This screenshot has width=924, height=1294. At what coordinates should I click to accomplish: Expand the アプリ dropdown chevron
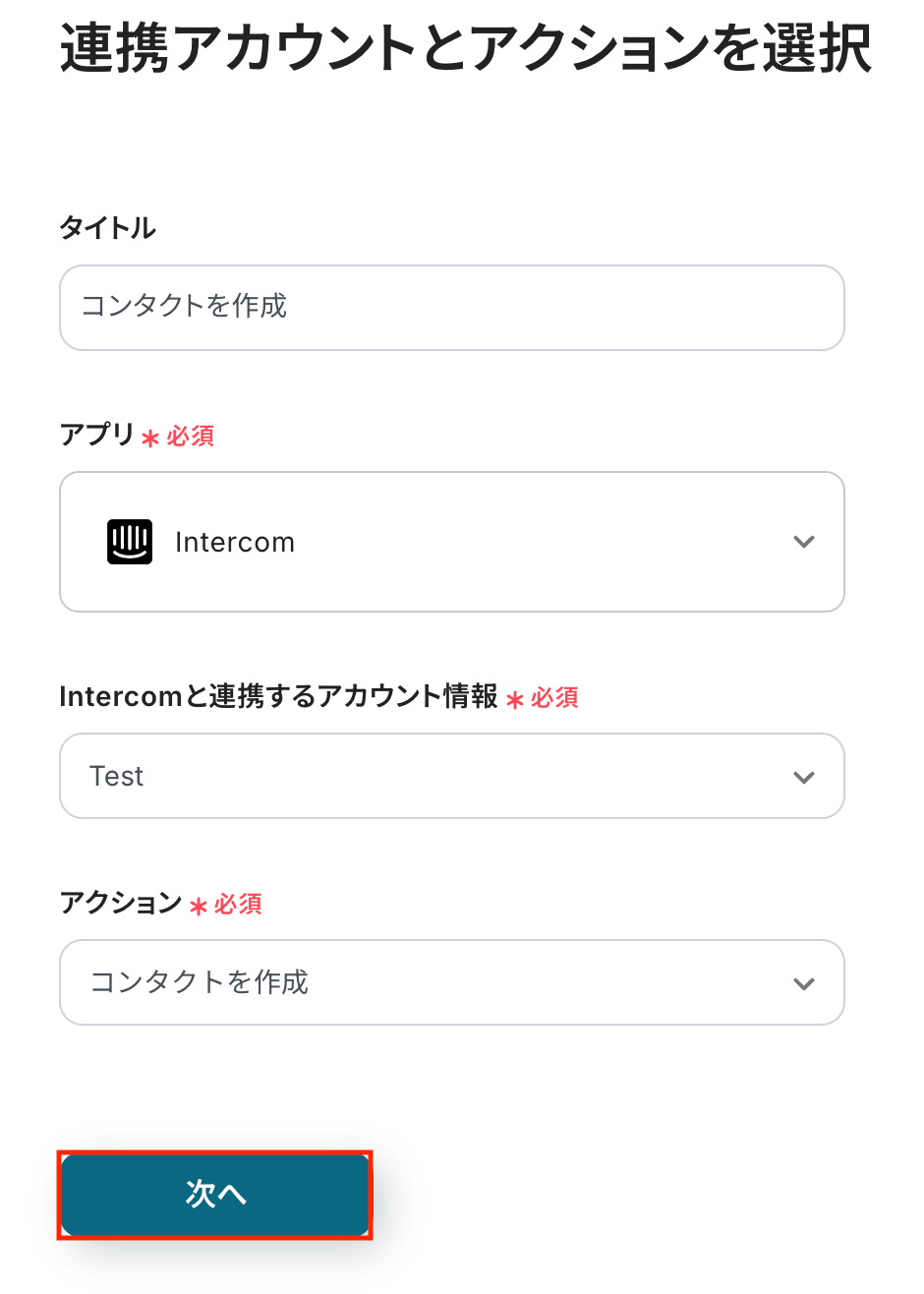coord(804,542)
